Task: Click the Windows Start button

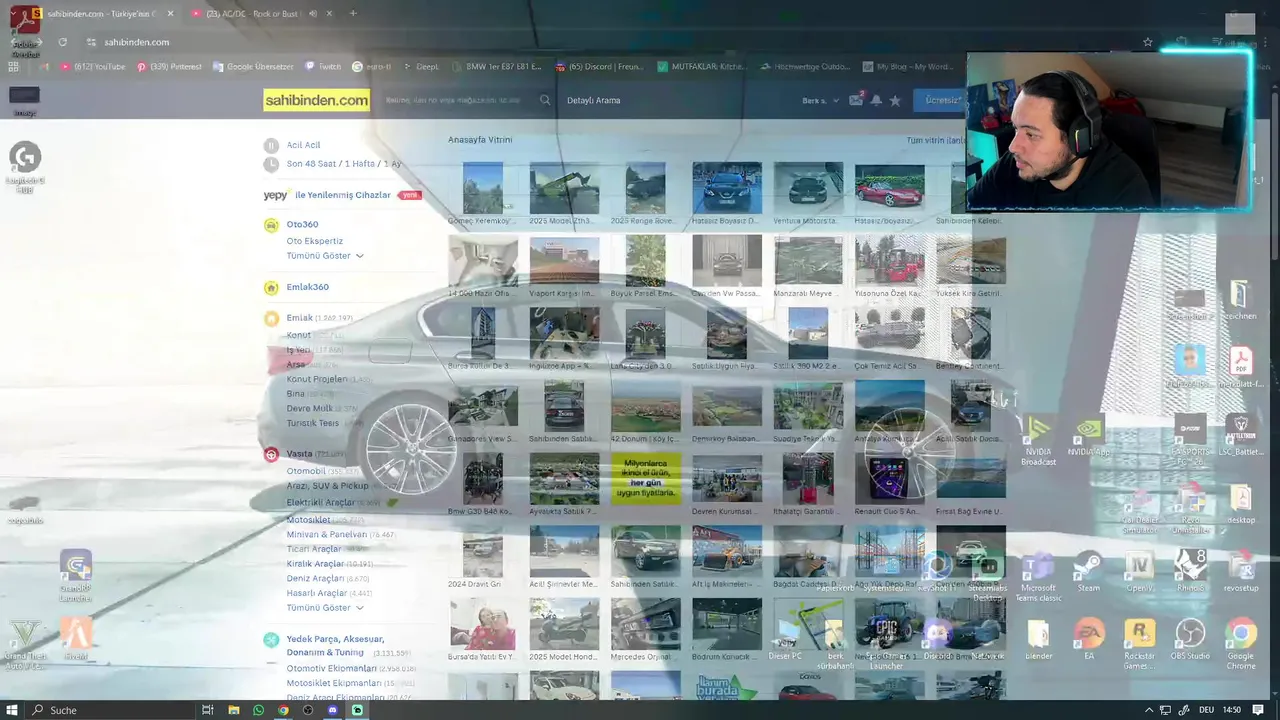Action: [13, 710]
